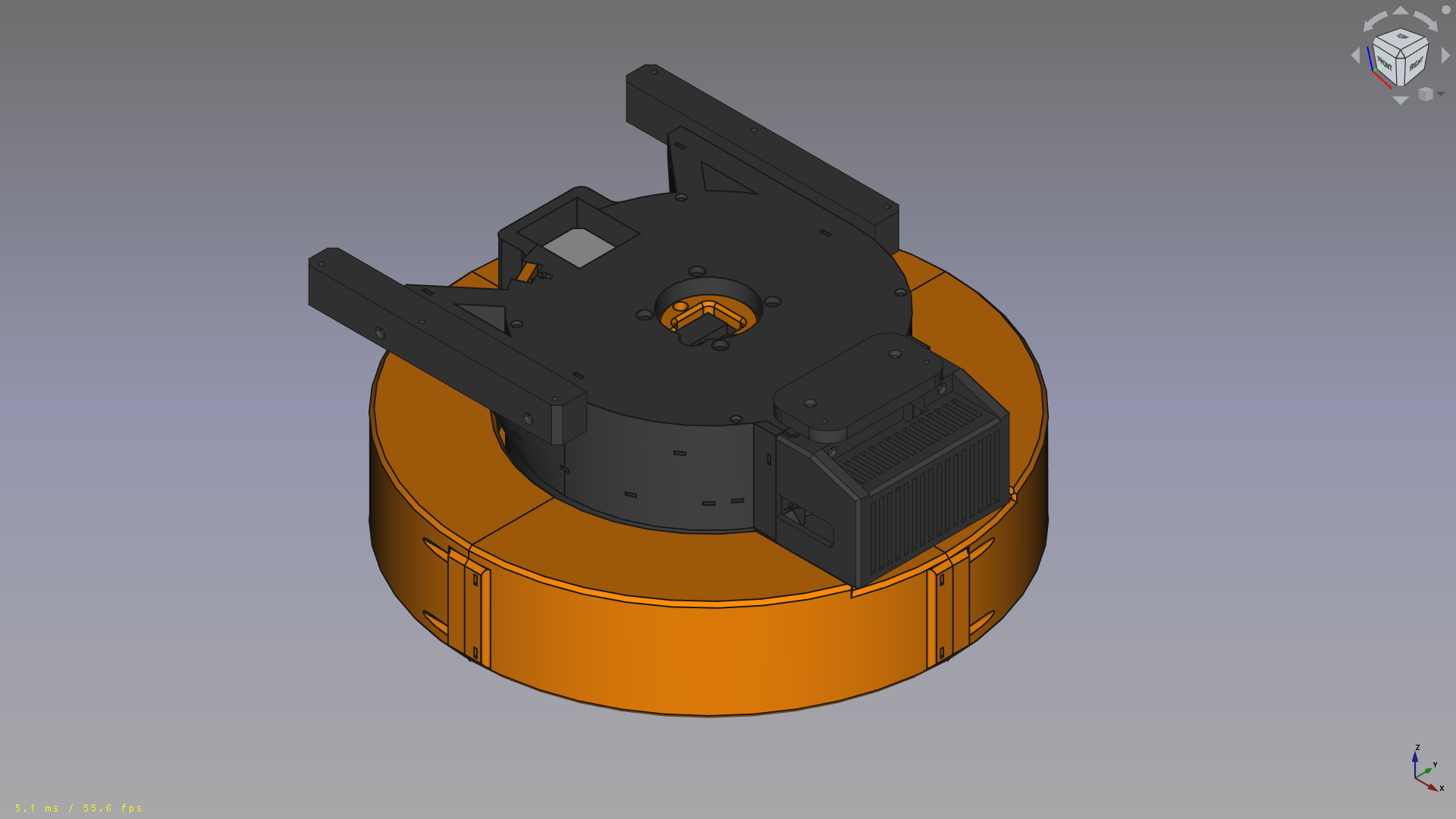The height and width of the screenshot is (819, 1456).
Task: Click the TOP face of navigation cube
Action: pos(1401,37)
